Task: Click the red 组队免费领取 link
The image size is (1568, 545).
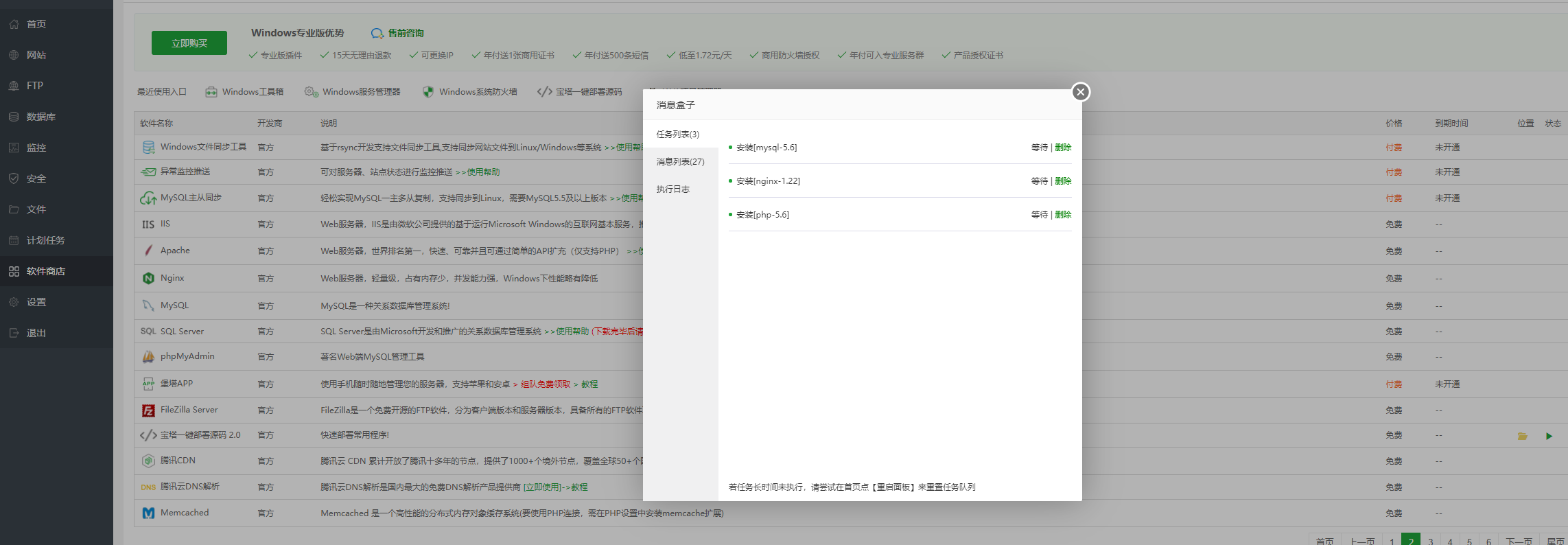Action: click(x=546, y=384)
